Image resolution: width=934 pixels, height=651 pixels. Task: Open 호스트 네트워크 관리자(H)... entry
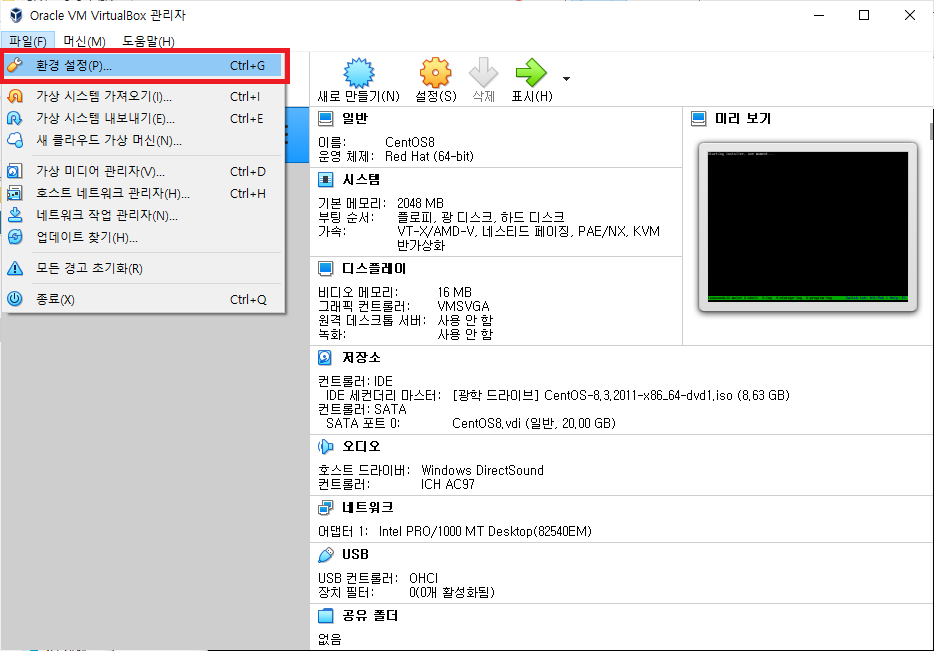coord(143,193)
